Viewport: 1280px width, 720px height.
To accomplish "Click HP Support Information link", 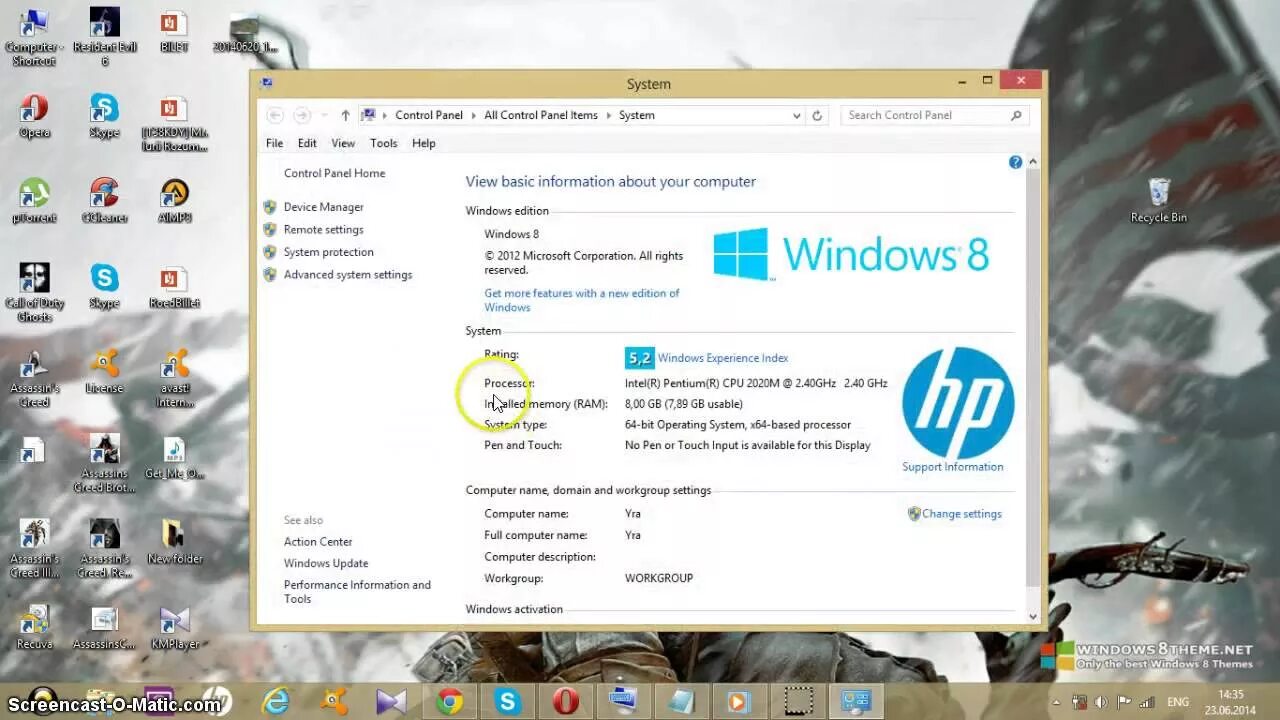I will (952, 467).
